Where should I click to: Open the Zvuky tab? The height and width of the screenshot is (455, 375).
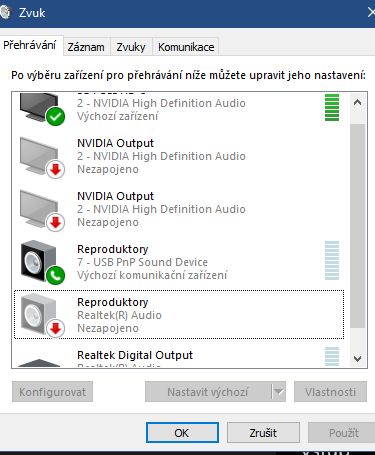(131, 47)
